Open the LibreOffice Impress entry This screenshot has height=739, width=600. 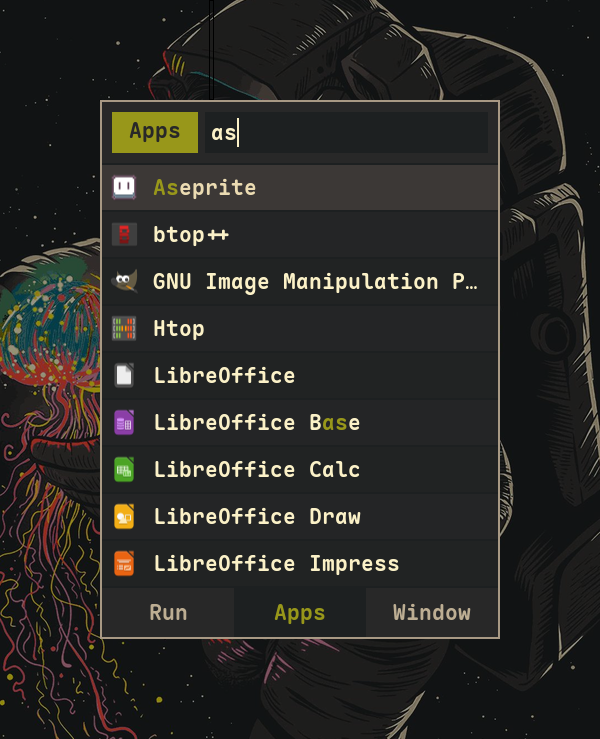point(276,564)
